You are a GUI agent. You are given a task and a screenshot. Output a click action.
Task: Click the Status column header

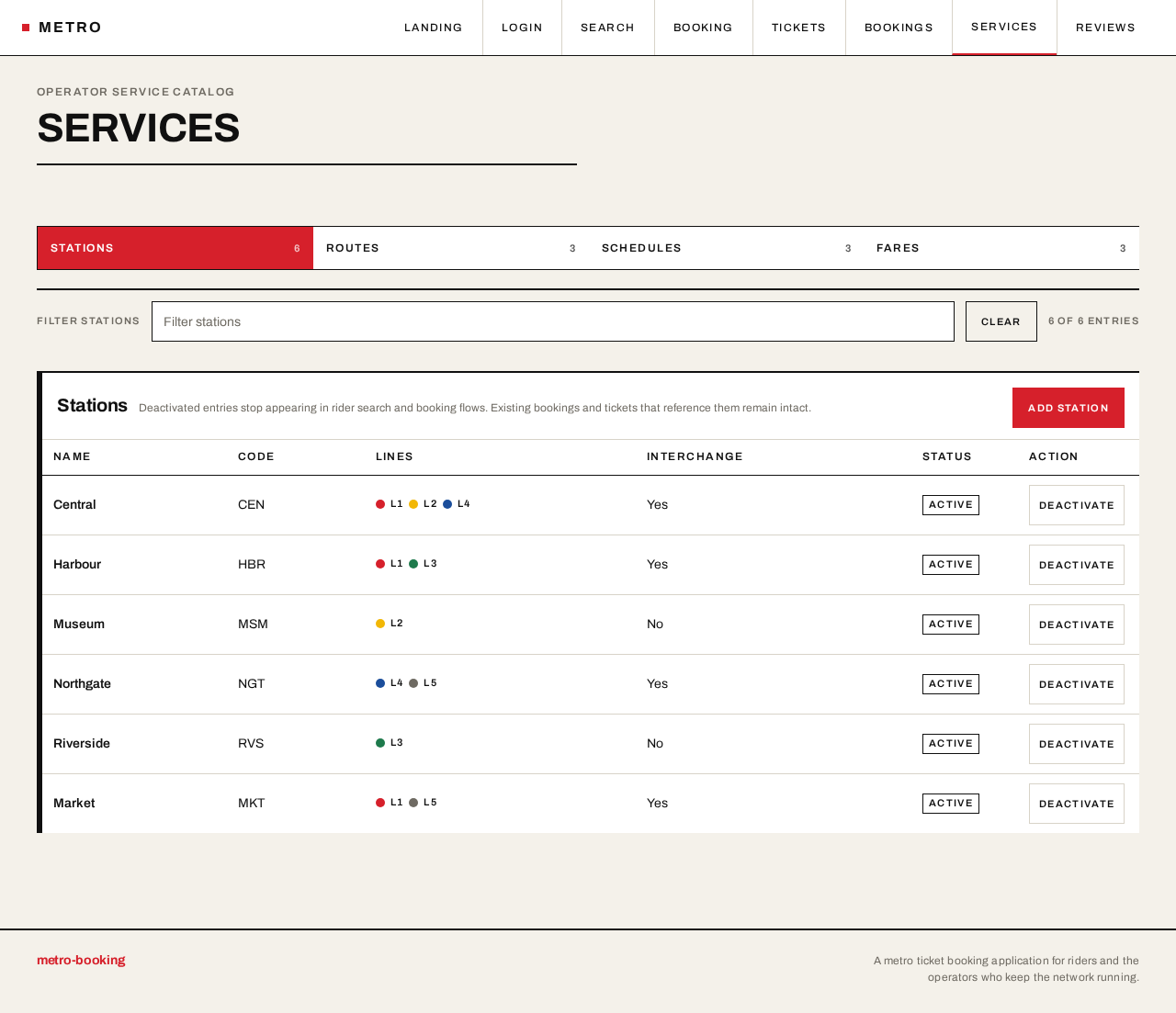pos(947,456)
